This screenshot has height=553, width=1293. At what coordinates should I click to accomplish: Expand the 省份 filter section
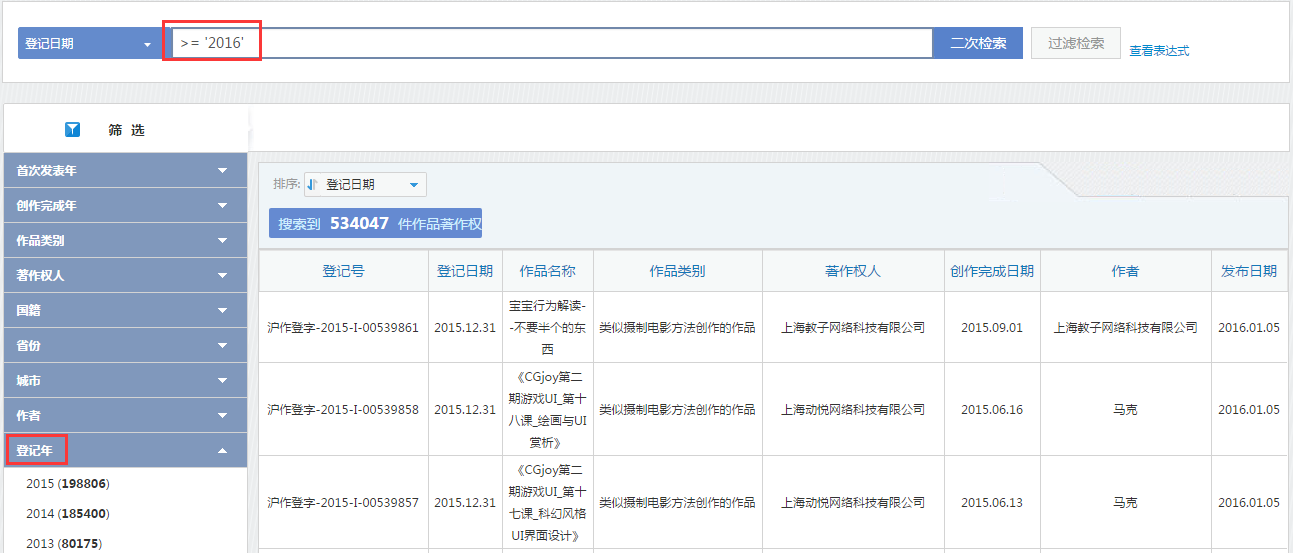(x=125, y=345)
